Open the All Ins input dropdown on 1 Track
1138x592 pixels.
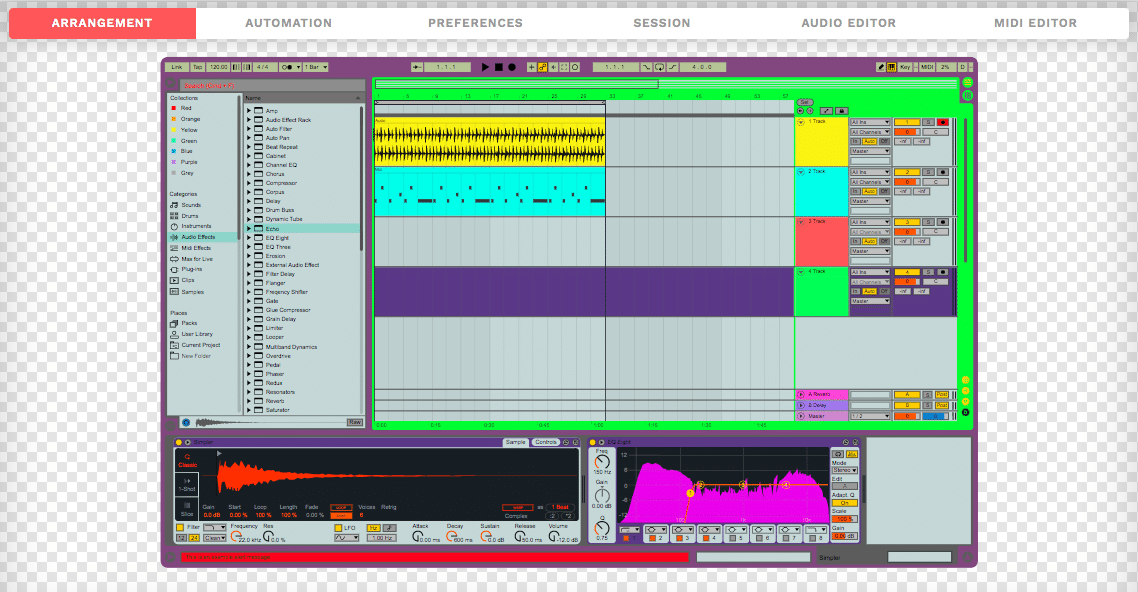pyautogui.click(x=869, y=122)
